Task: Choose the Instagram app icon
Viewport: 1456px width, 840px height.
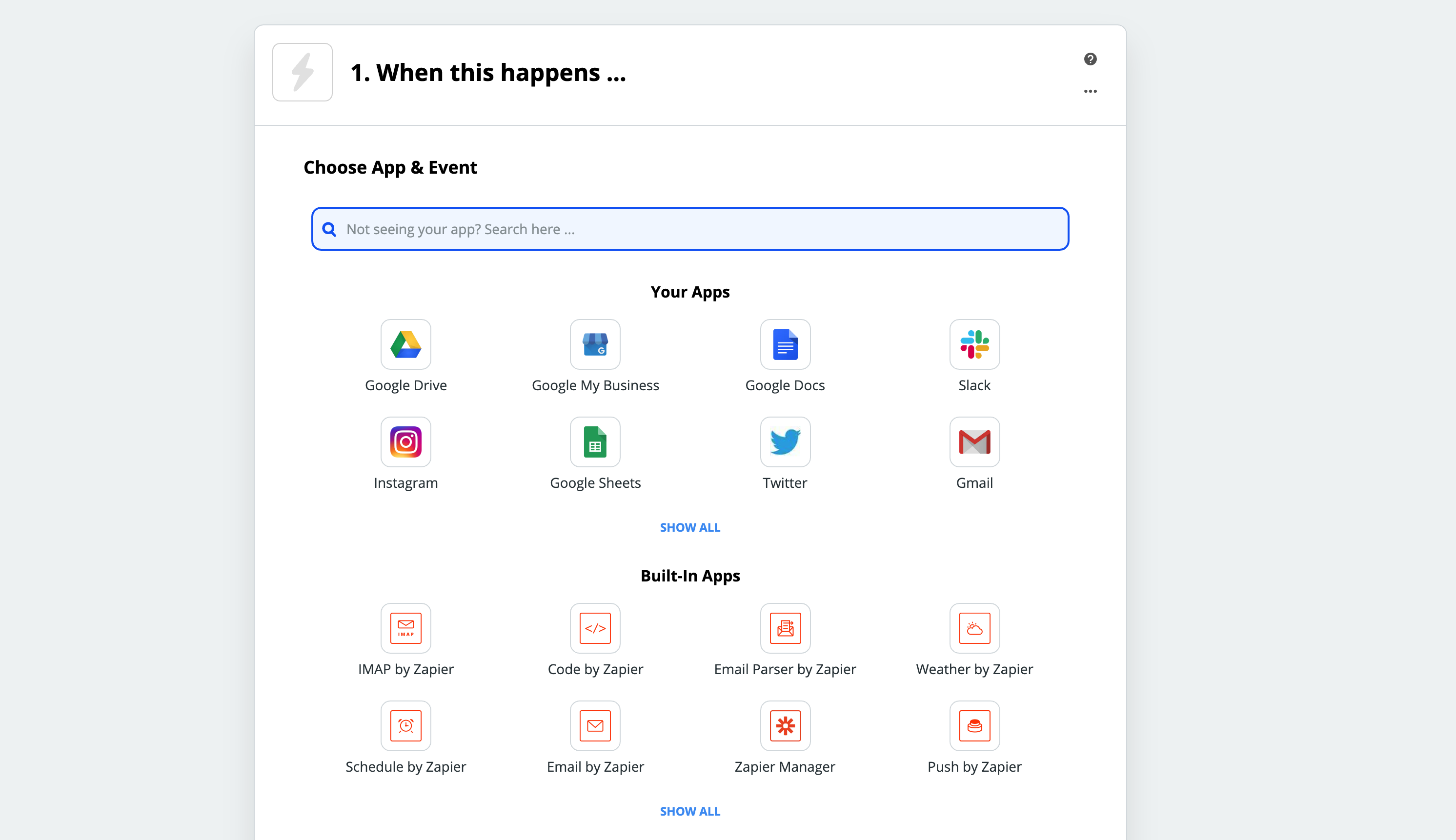Action: pos(405,442)
